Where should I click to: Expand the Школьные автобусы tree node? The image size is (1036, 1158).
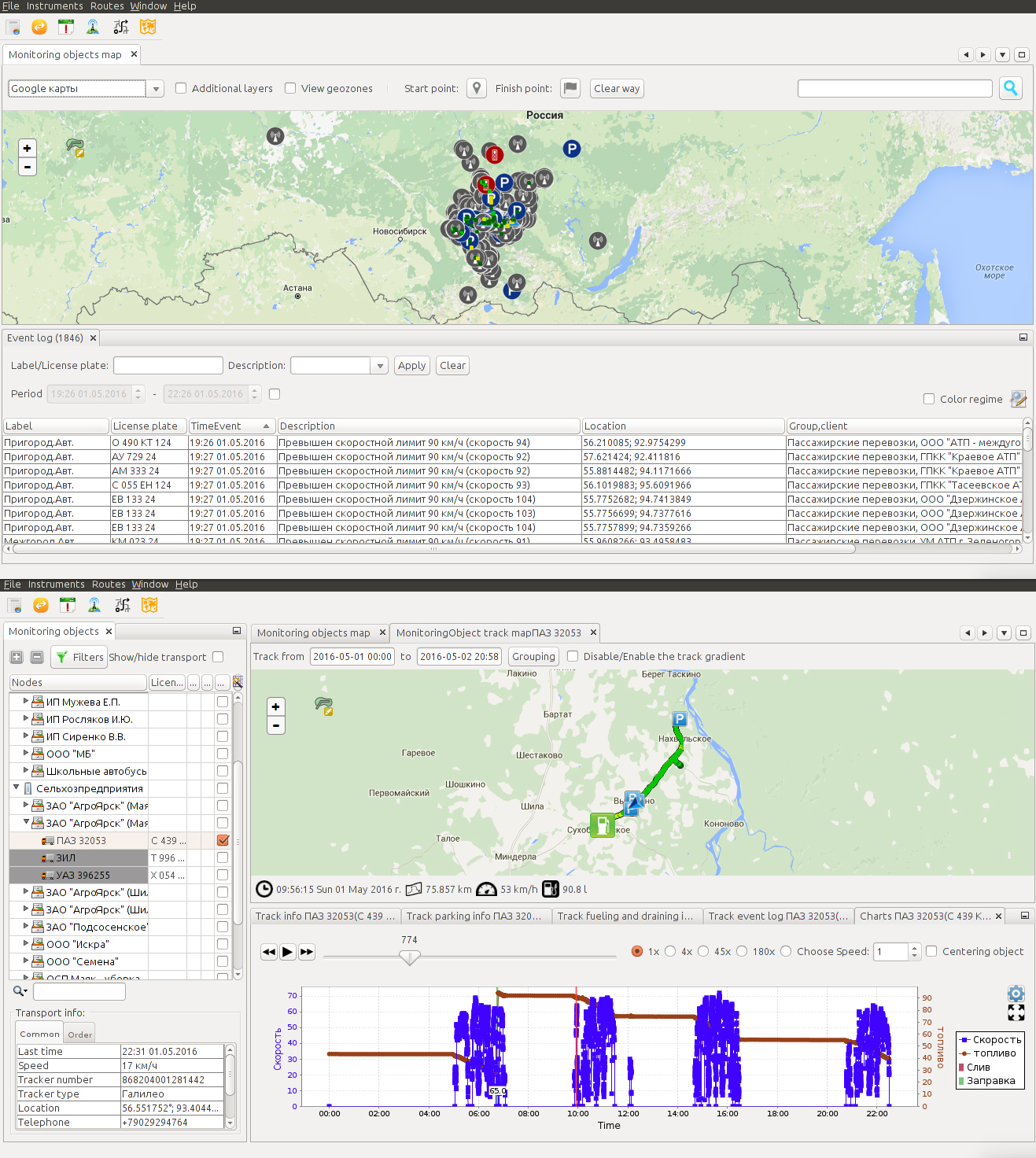pyautogui.click(x=26, y=770)
